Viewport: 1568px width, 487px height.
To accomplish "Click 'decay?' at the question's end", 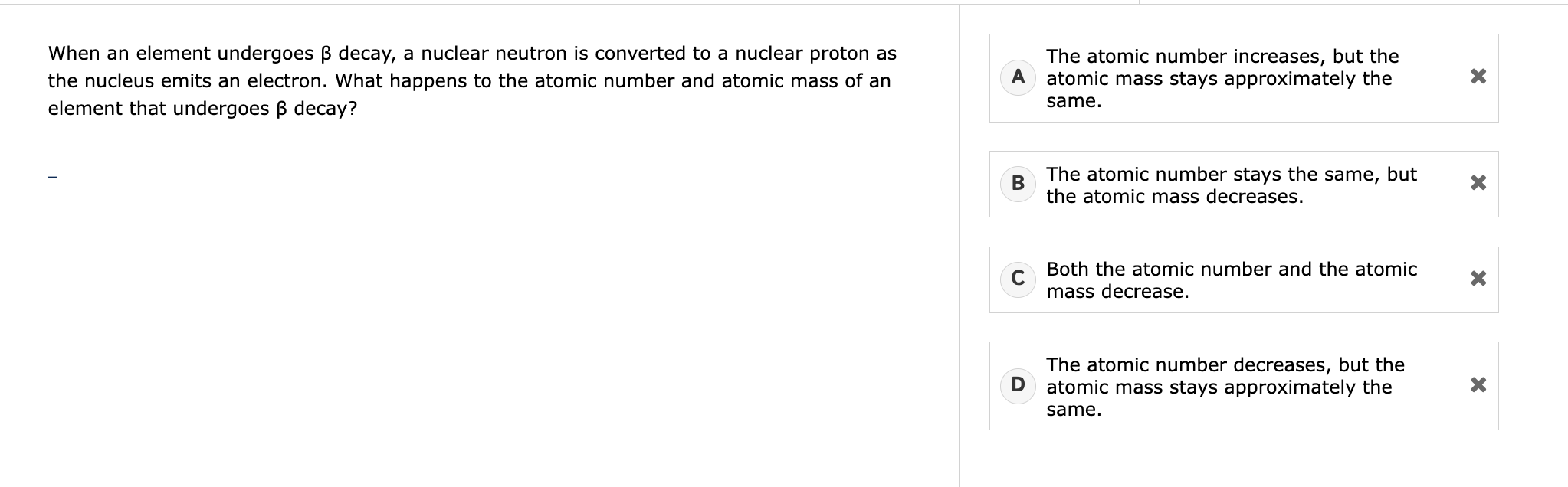I will [x=326, y=109].
